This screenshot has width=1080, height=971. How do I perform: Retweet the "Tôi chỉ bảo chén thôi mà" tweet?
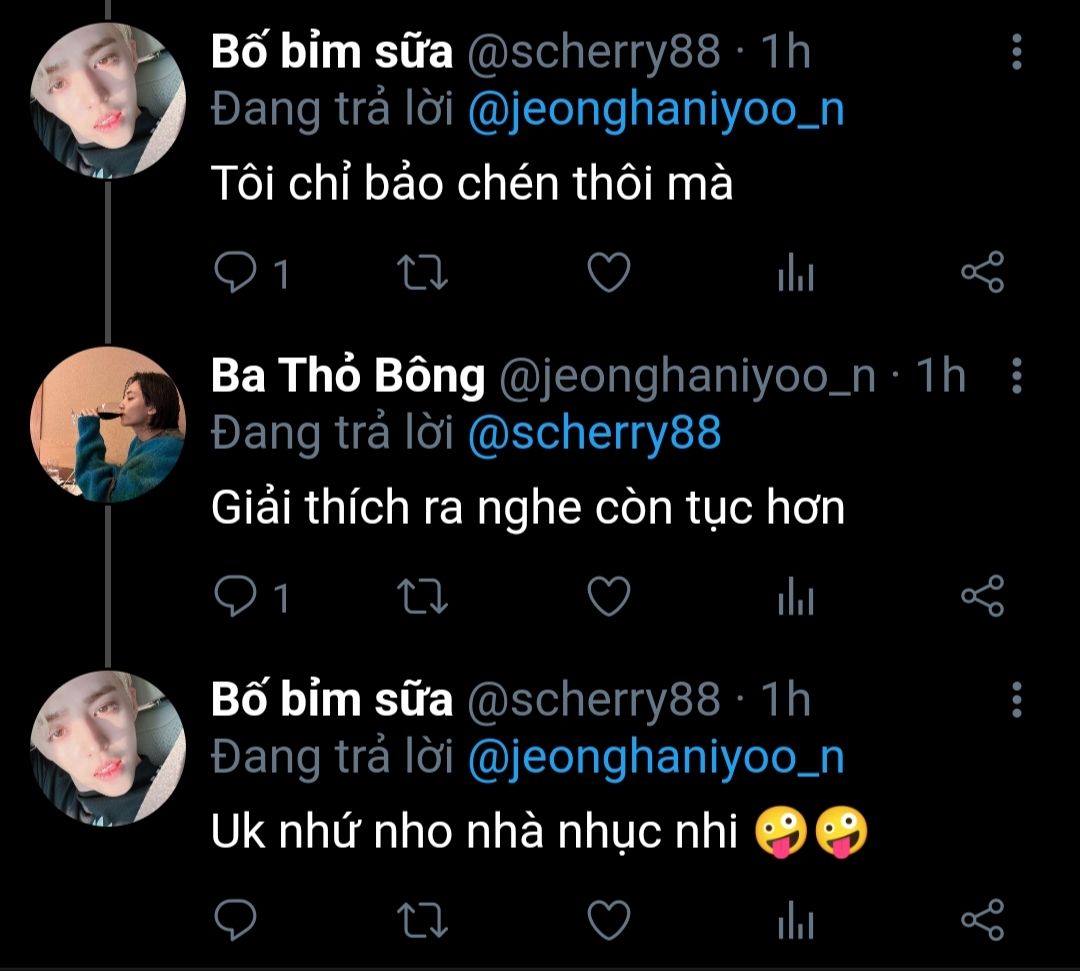click(423, 273)
